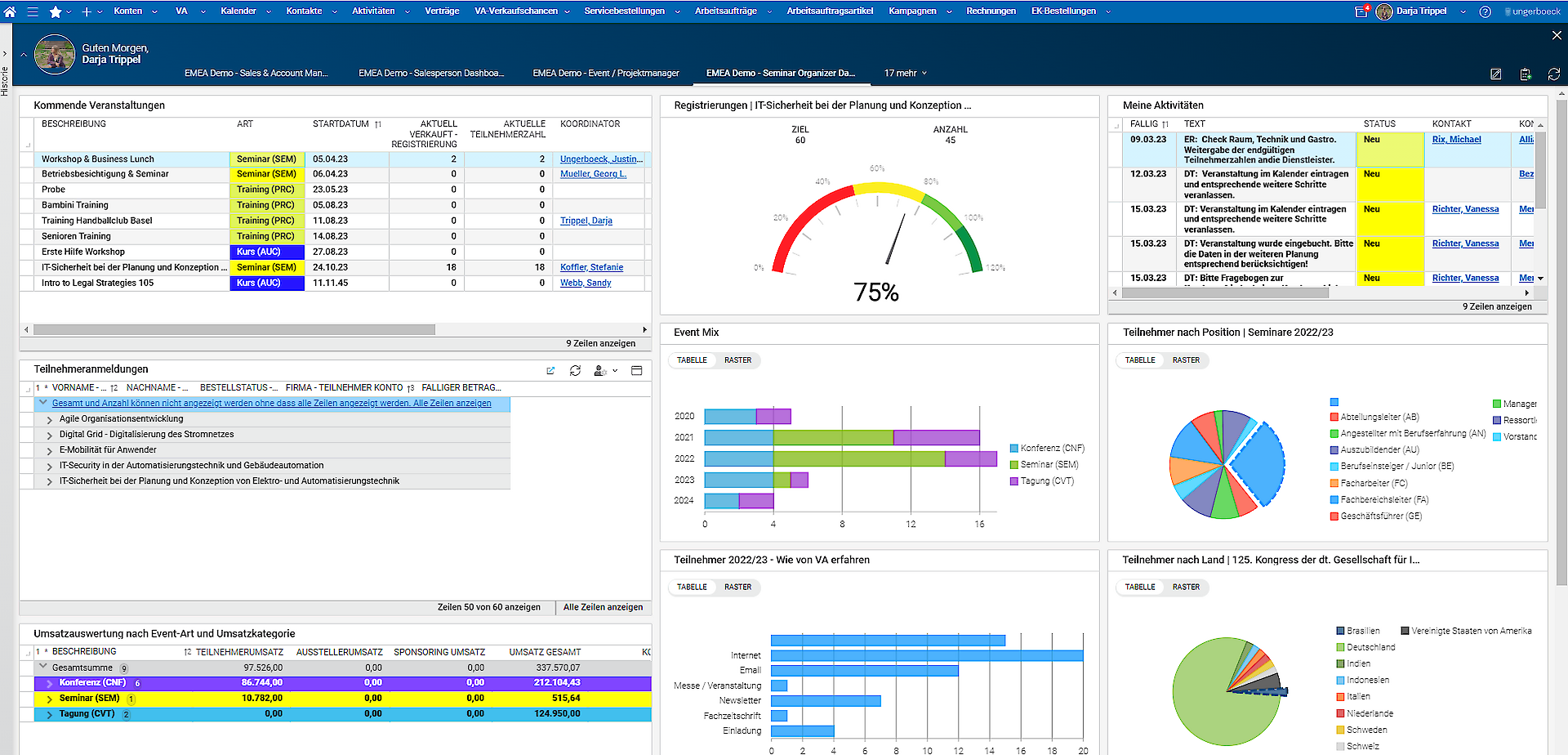Refresh the dashboard with the reload icon
1568x755 pixels.
click(1553, 74)
